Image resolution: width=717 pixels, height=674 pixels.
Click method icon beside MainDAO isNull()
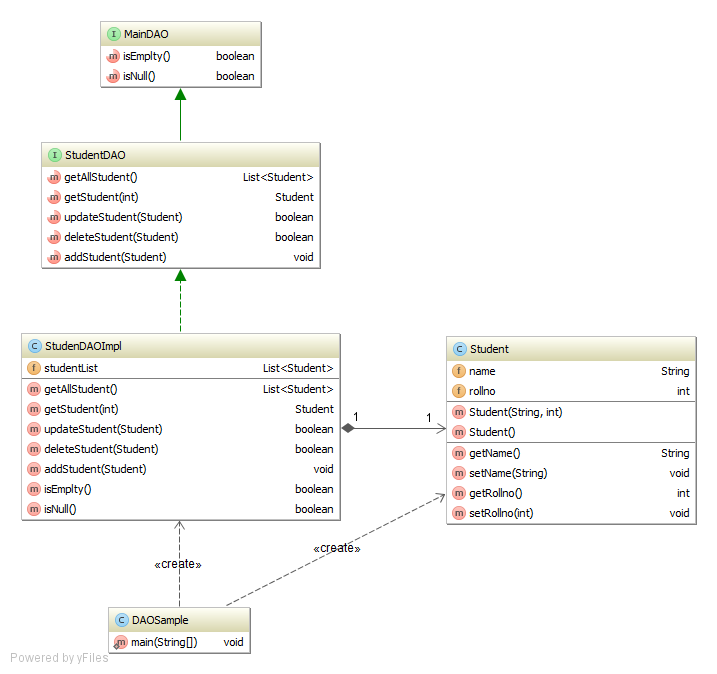coord(113,76)
